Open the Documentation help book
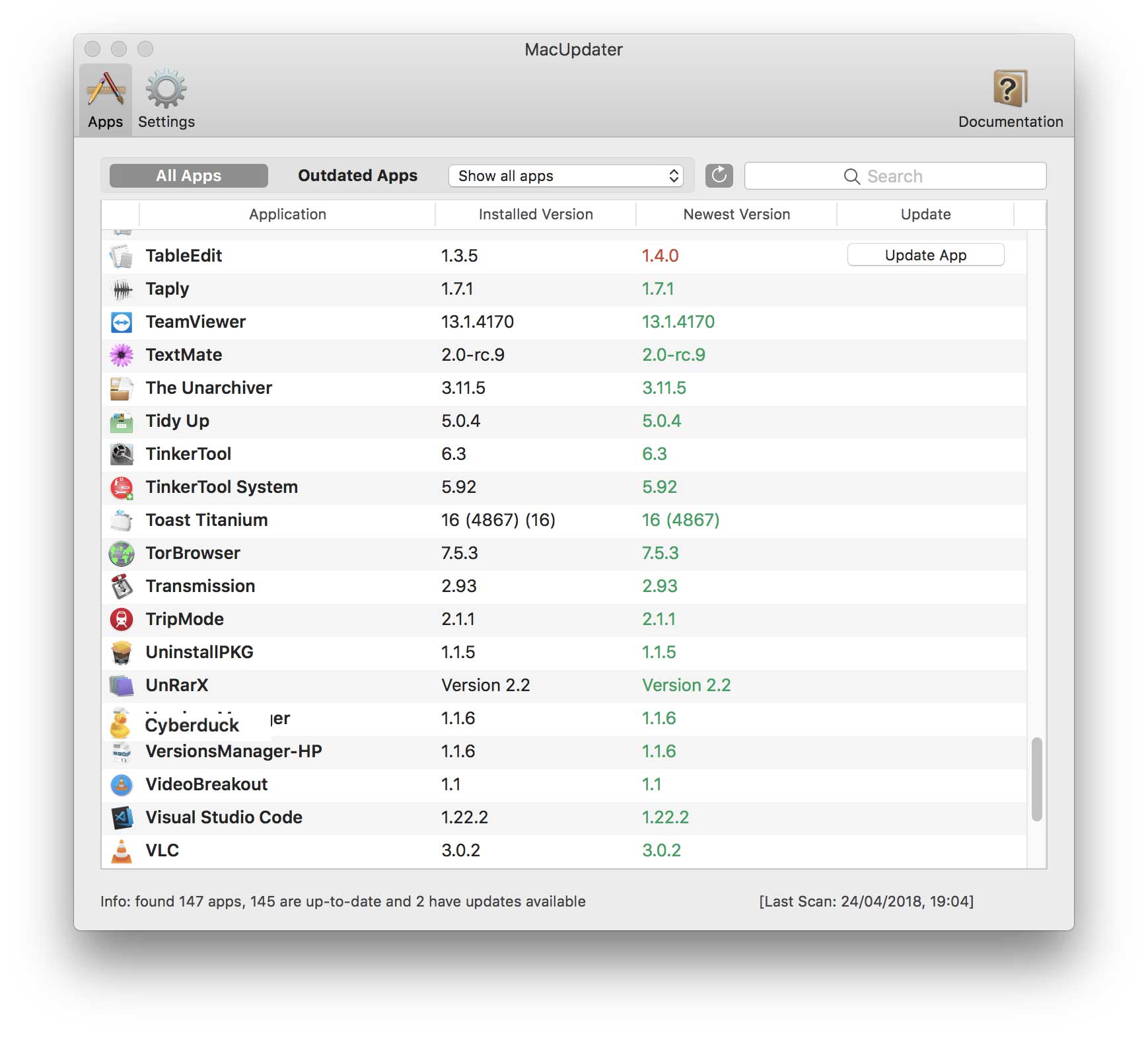 click(1011, 100)
